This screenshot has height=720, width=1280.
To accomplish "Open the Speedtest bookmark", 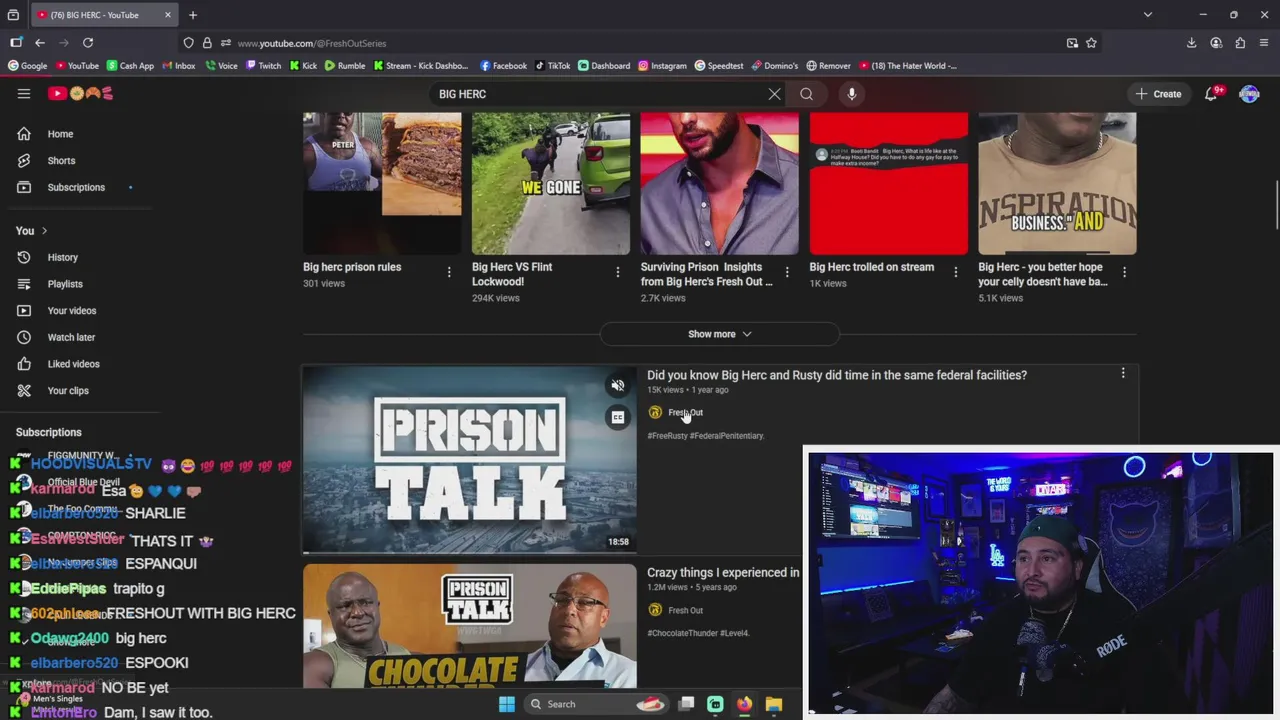I will coord(719,66).
